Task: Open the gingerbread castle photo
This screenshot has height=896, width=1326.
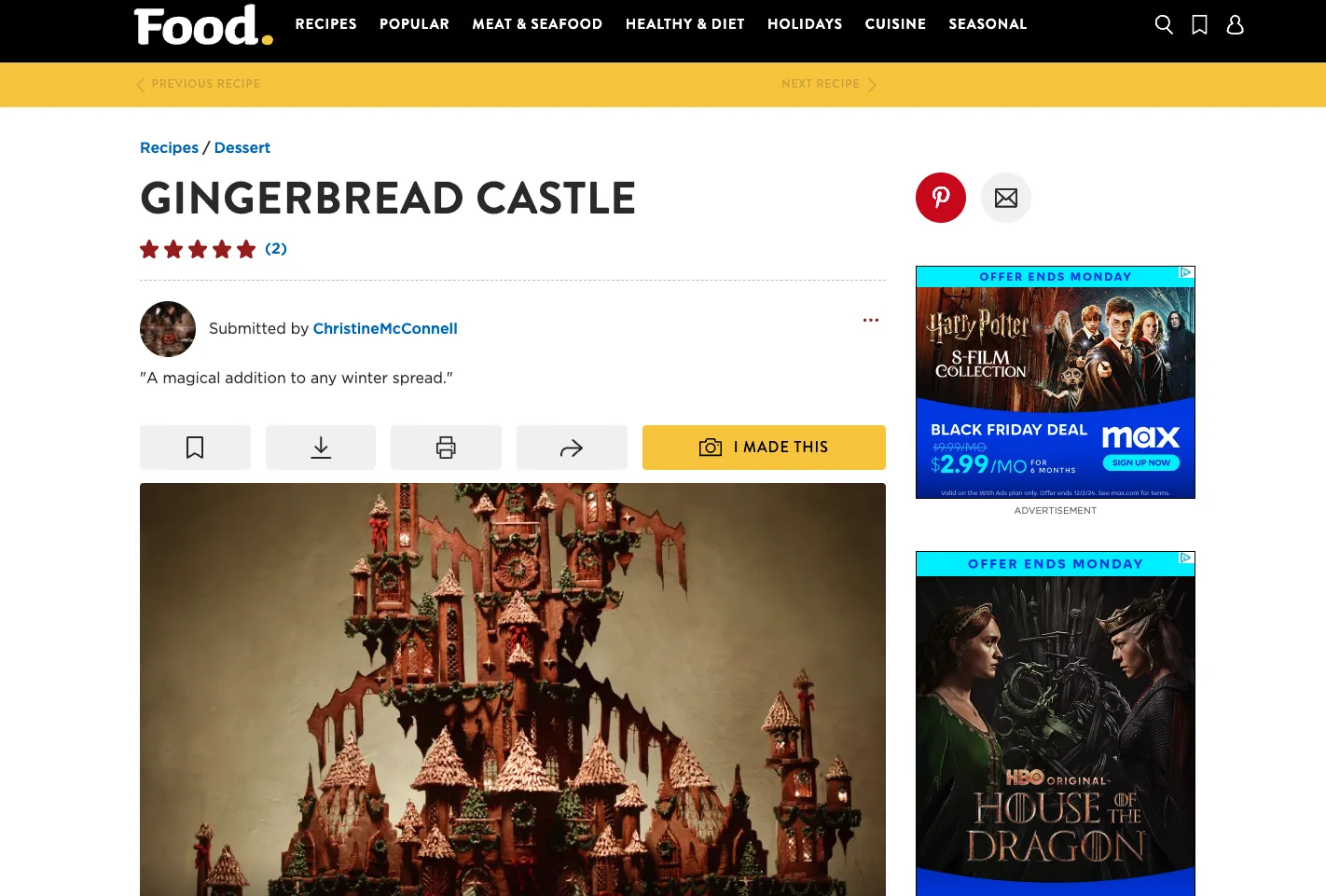Action: tap(513, 689)
